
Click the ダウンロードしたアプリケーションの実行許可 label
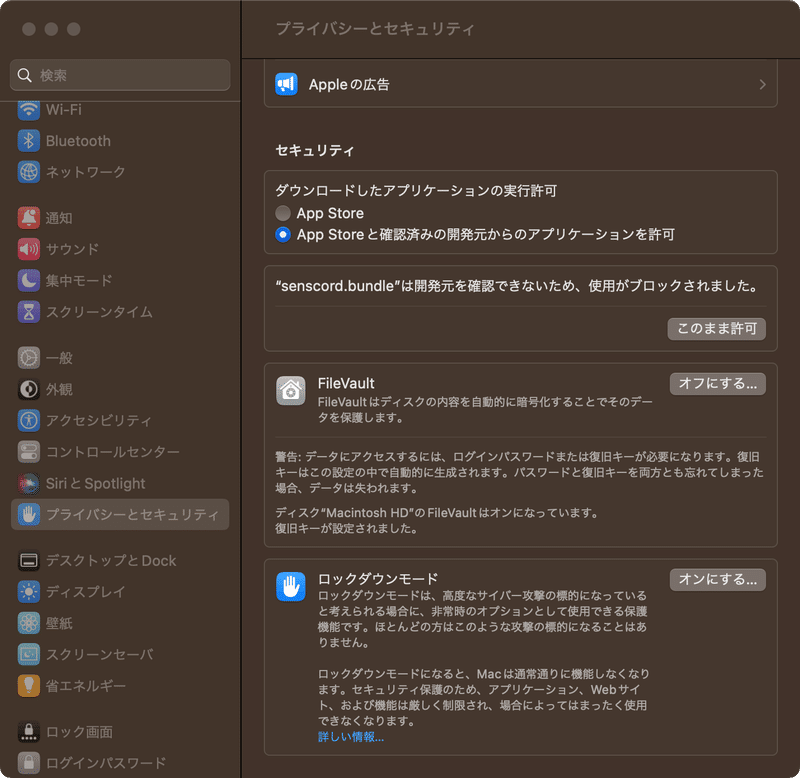[x=416, y=191]
